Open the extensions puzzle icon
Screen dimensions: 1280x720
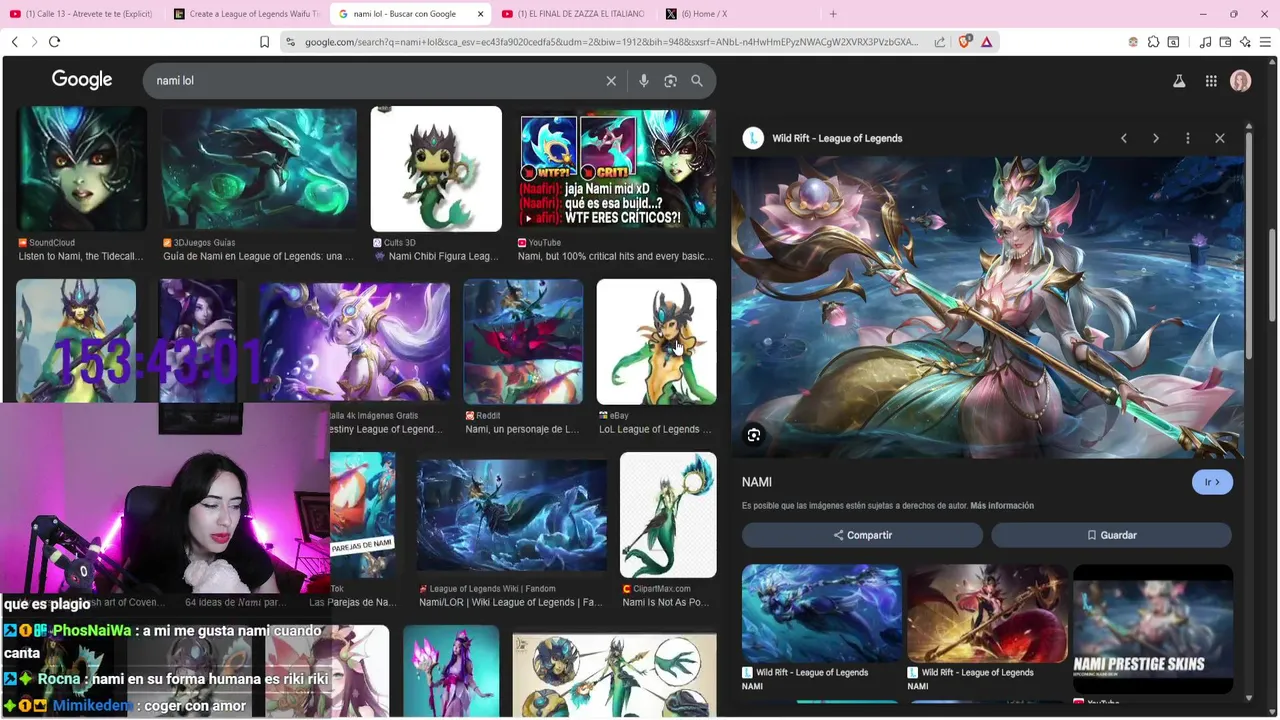(1153, 42)
